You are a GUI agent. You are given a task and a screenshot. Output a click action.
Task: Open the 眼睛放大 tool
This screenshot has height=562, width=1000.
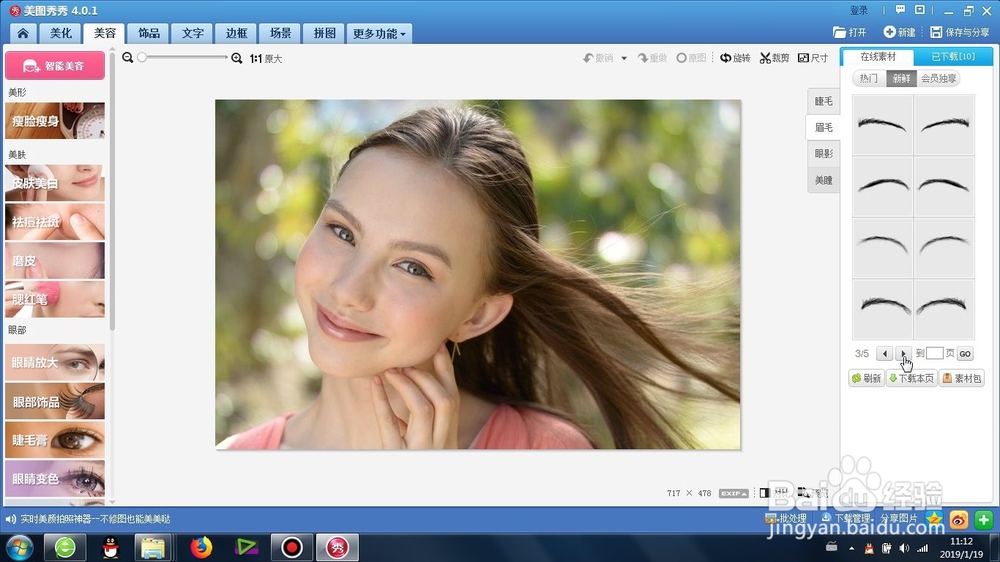coord(55,362)
